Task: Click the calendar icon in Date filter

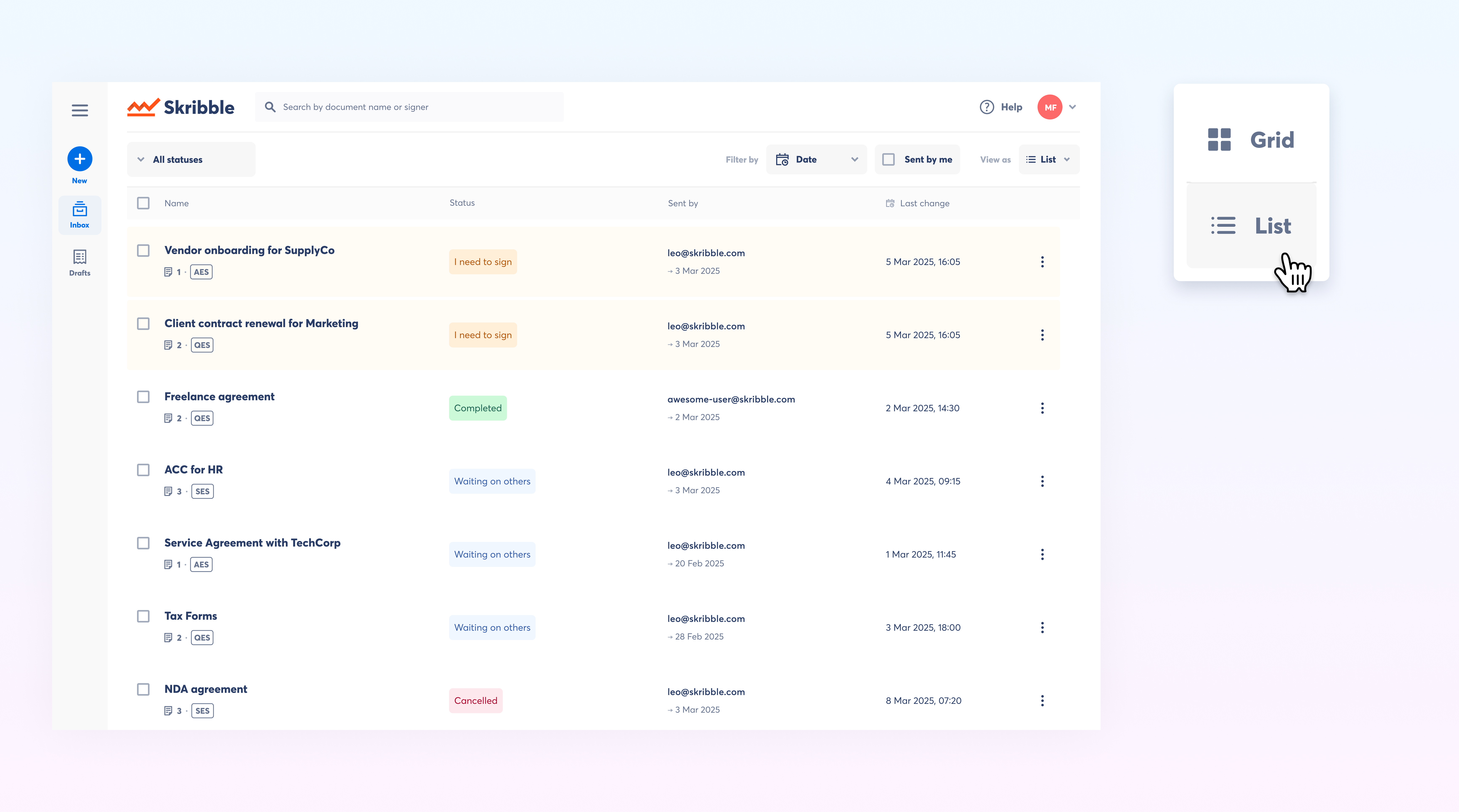Action: pyautogui.click(x=782, y=160)
